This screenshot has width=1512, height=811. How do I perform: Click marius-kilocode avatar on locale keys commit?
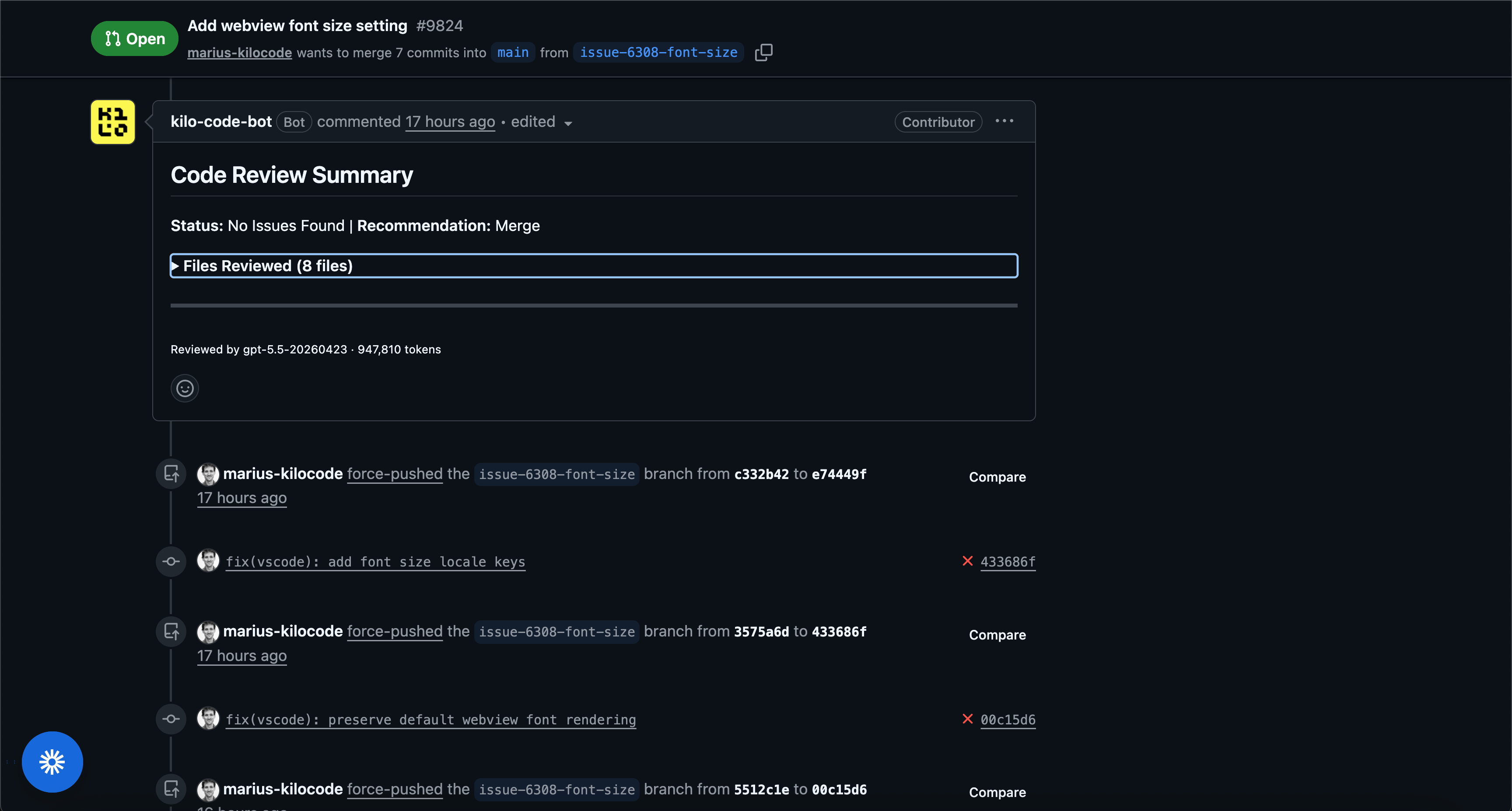pos(208,560)
